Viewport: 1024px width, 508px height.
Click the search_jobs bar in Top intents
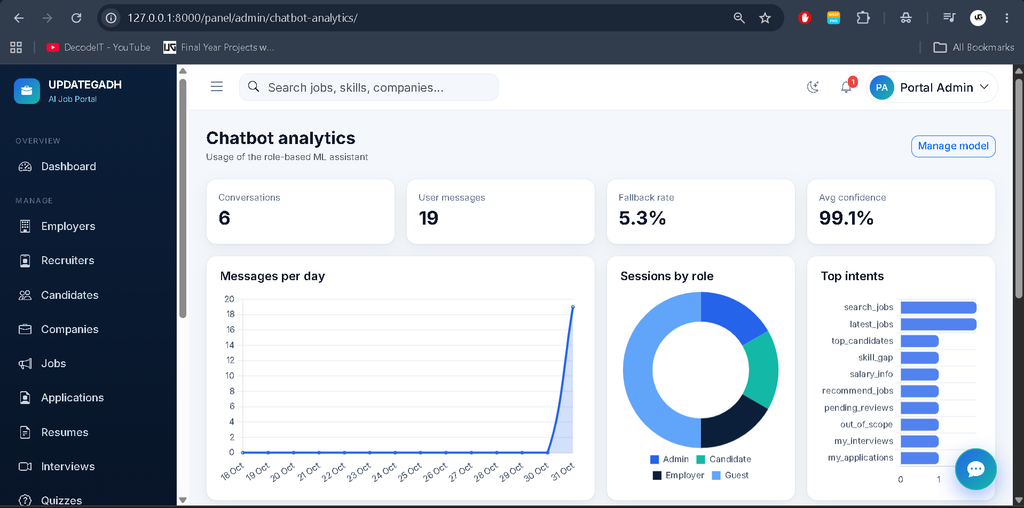tap(938, 308)
